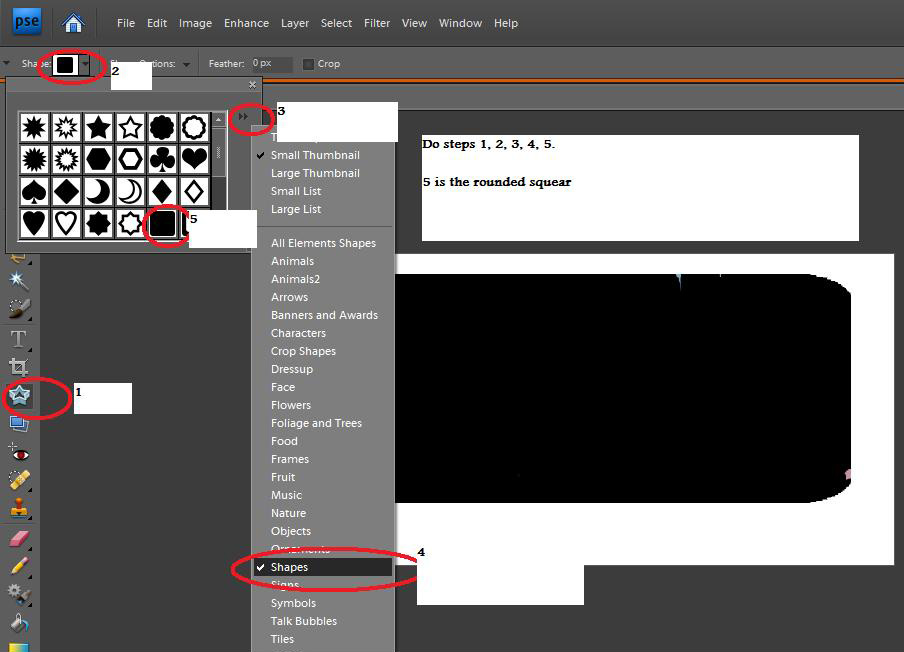
Task: Choose the Large Thumbnail view option
Action: (315, 173)
